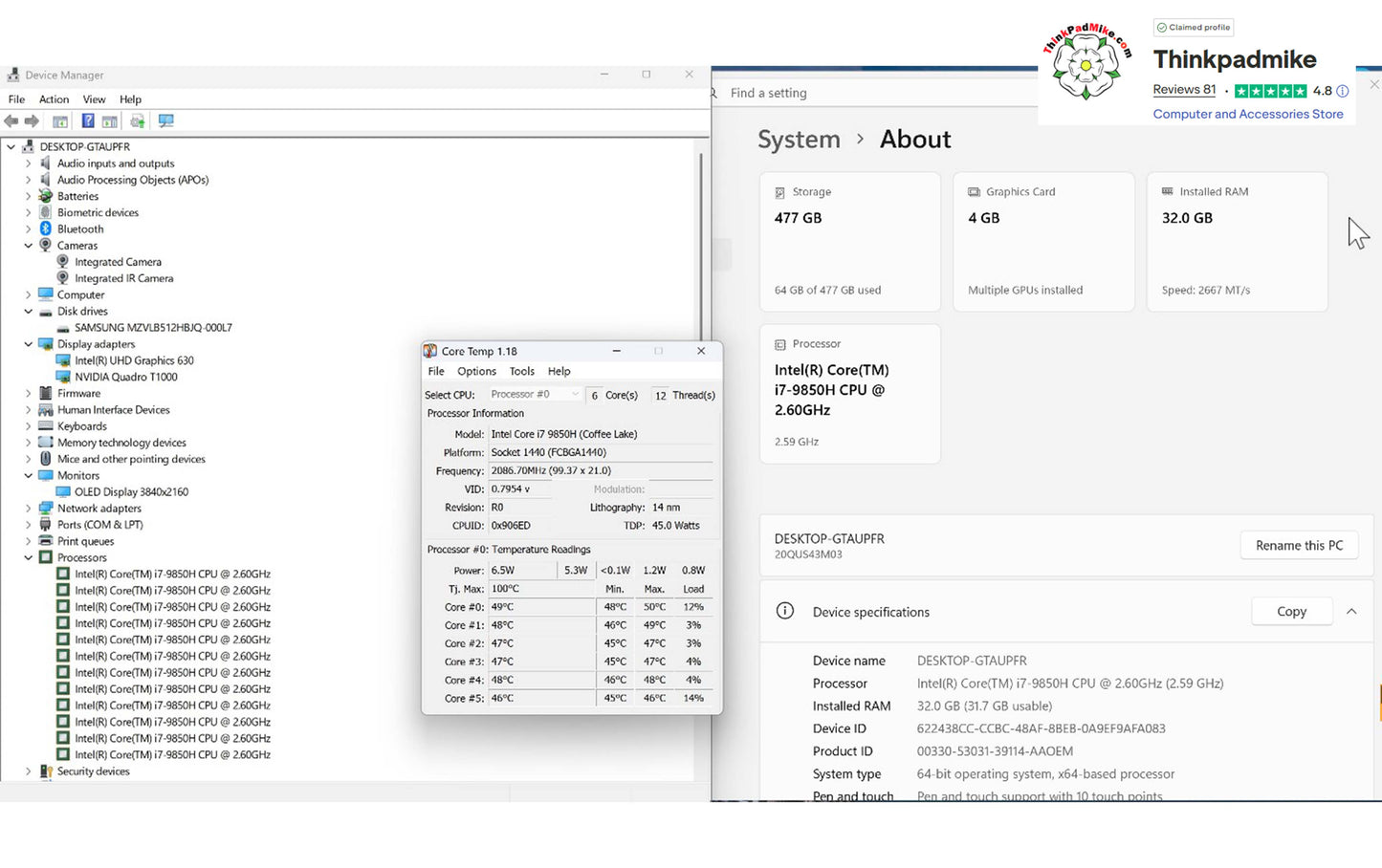
Task: Click the Cameras webcam category icon
Action: [45, 246]
